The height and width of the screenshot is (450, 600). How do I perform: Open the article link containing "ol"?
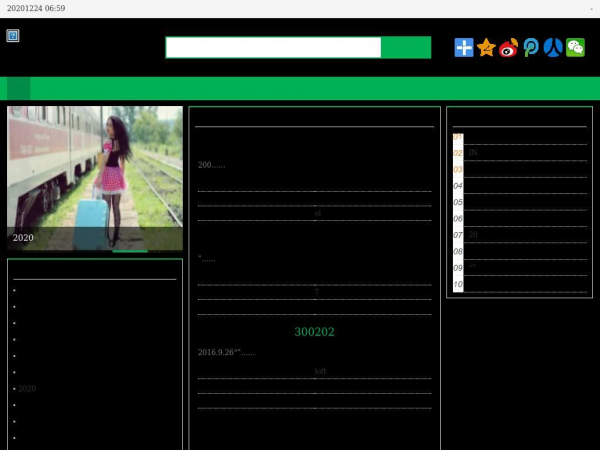[x=318, y=213]
